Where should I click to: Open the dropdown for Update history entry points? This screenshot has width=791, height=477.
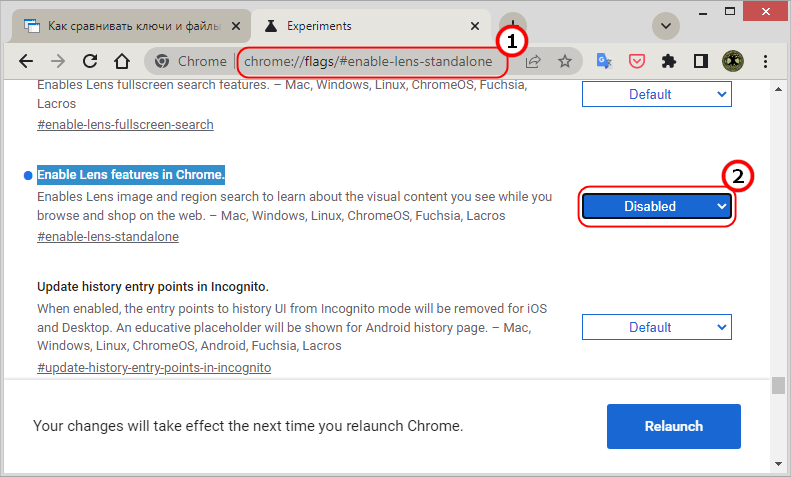(x=657, y=327)
